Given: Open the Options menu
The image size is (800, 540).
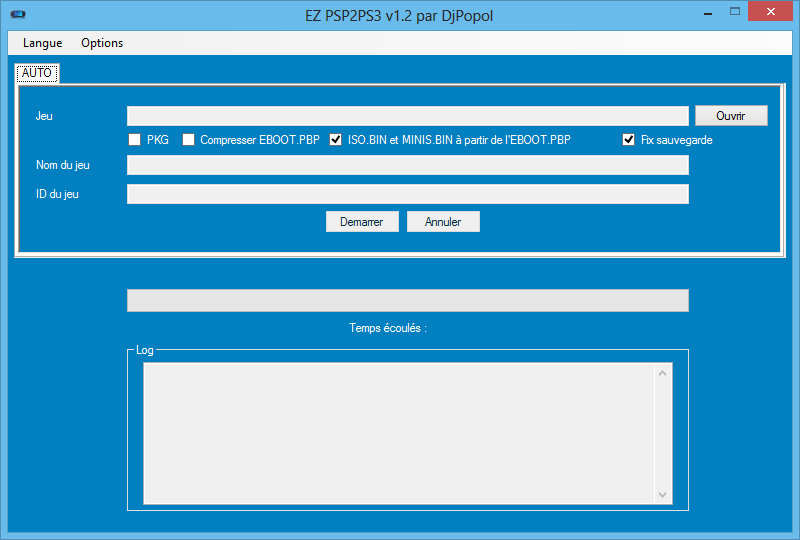Looking at the screenshot, I should tap(102, 43).
